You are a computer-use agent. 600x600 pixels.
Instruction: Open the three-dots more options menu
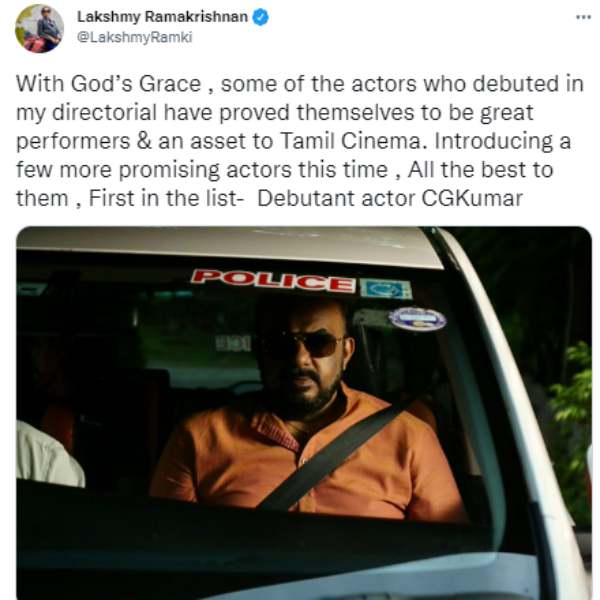(584, 17)
